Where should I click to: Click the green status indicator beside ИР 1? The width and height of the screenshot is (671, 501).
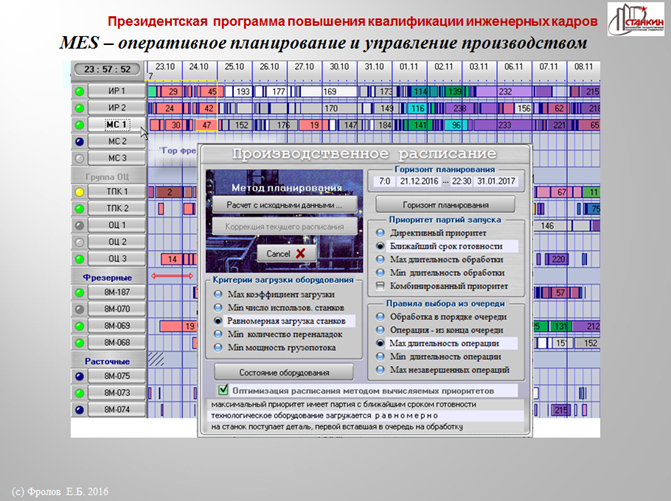(x=80, y=91)
